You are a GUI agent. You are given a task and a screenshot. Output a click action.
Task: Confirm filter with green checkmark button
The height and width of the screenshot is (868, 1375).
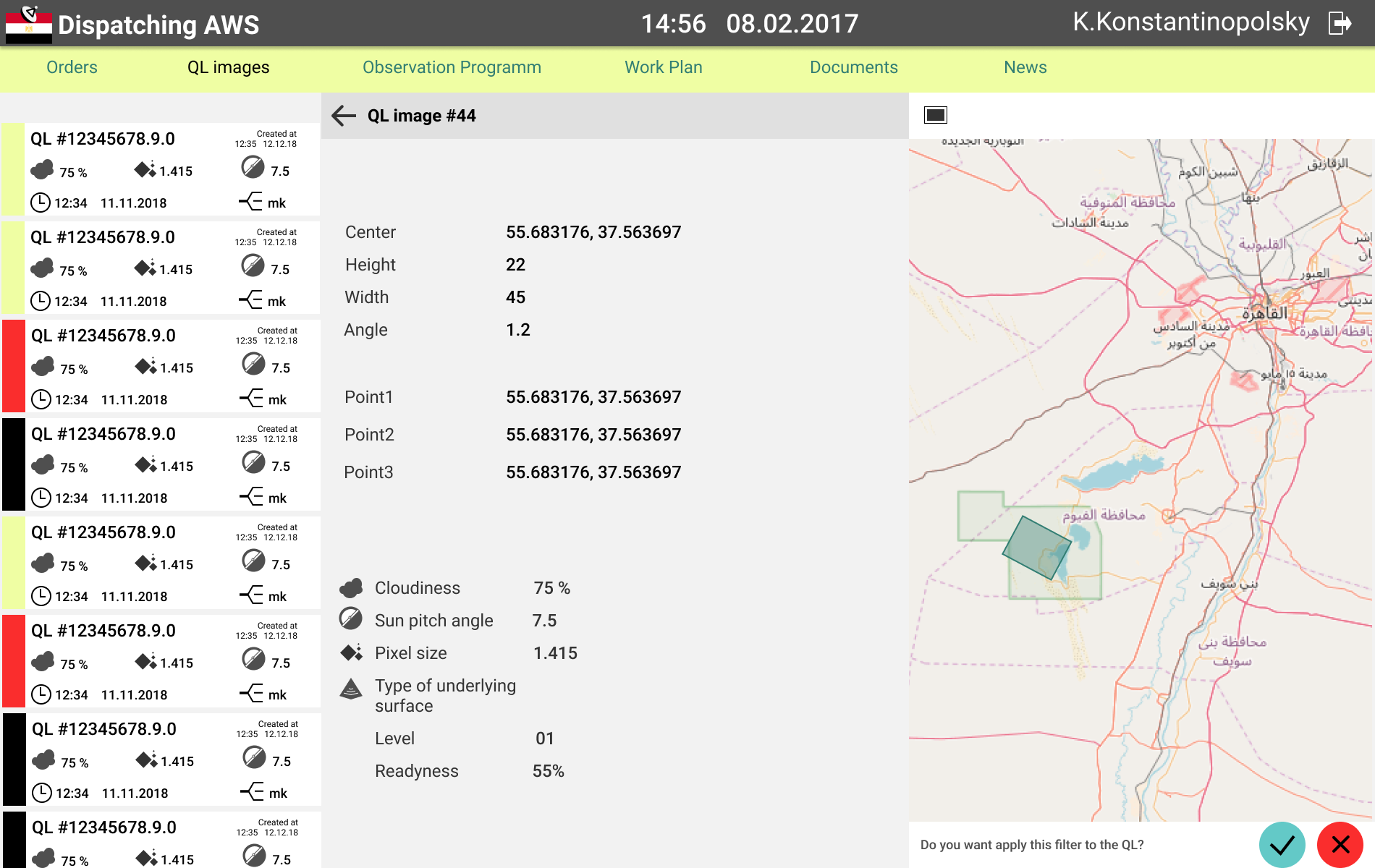pos(1282,845)
